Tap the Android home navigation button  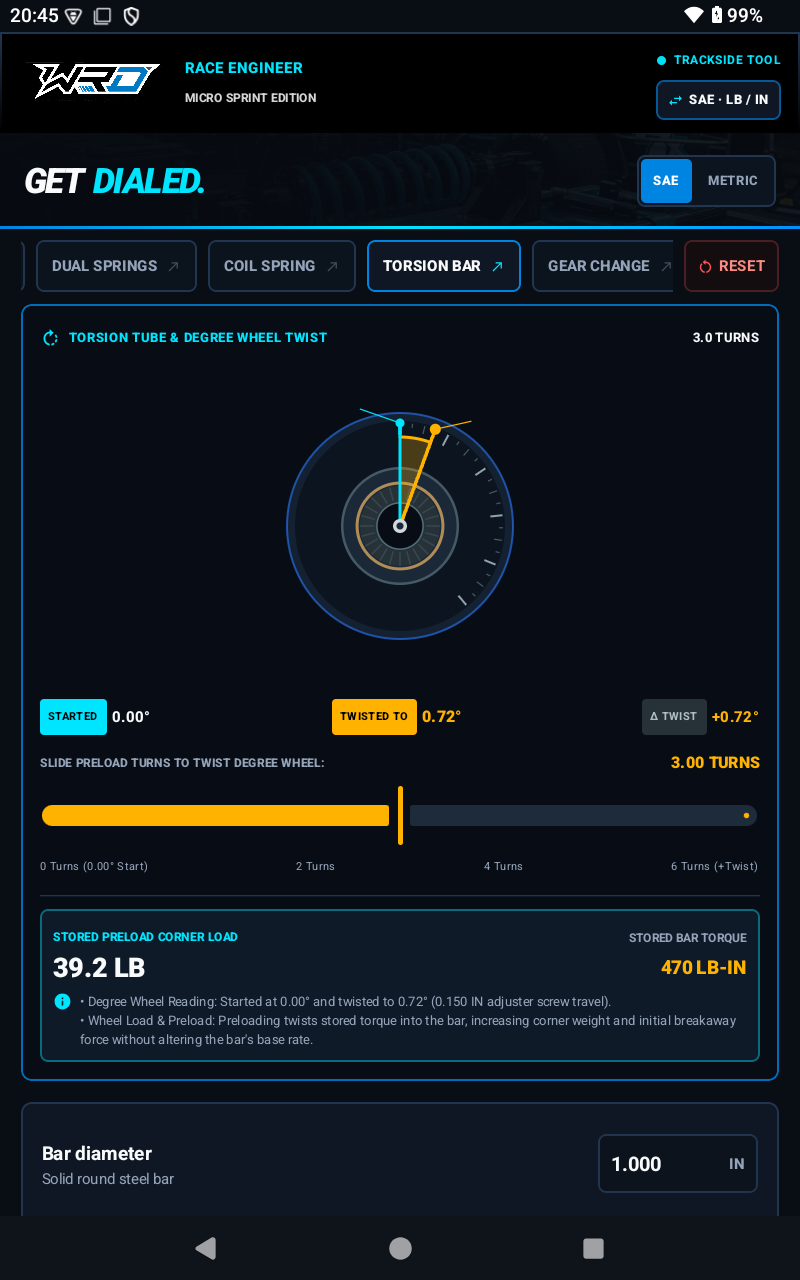400,1247
